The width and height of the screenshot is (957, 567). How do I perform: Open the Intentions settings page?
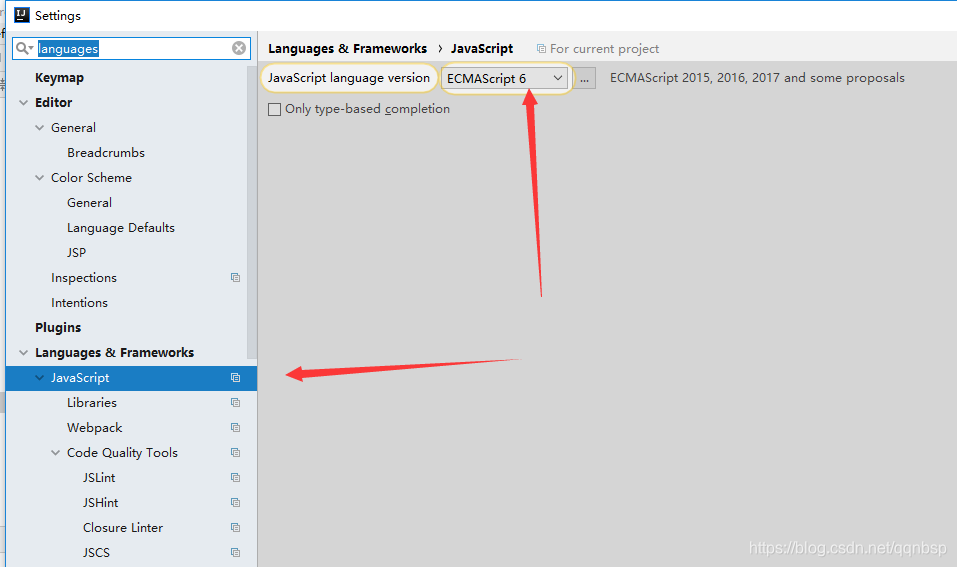[79, 303]
